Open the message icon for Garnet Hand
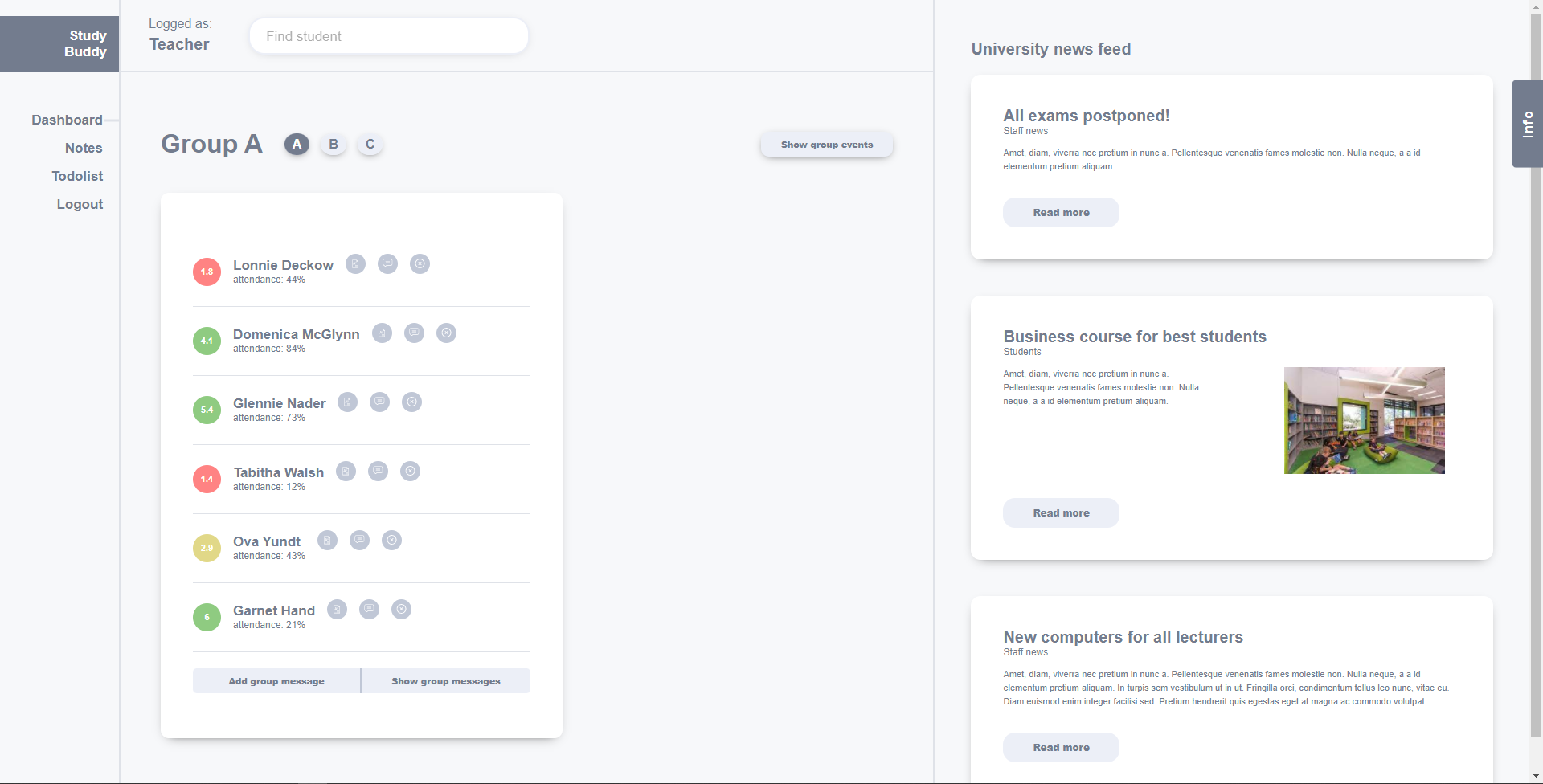Image resolution: width=1543 pixels, height=784 pixels. click(369, 610)
